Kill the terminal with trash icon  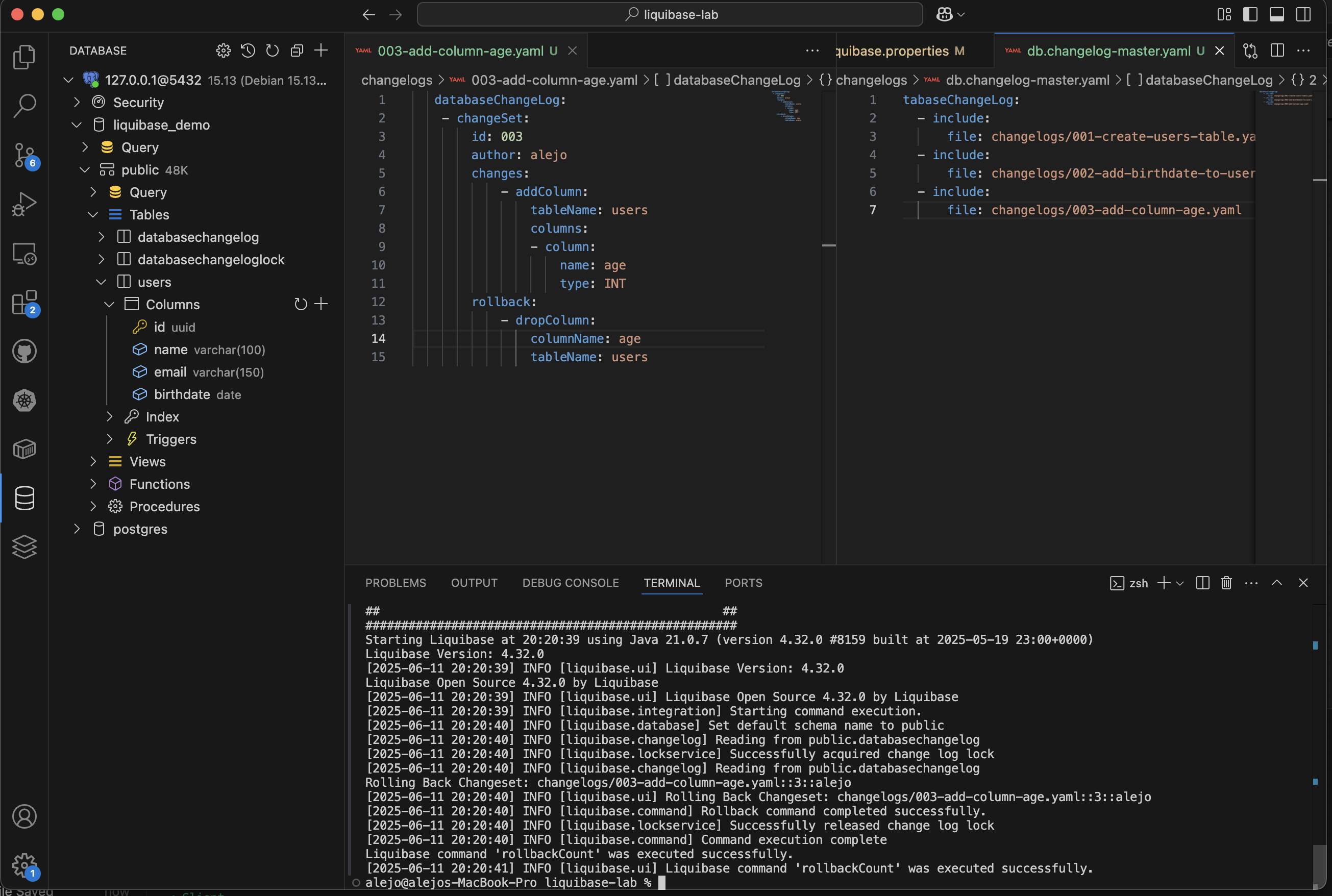tap(1226, 583)
